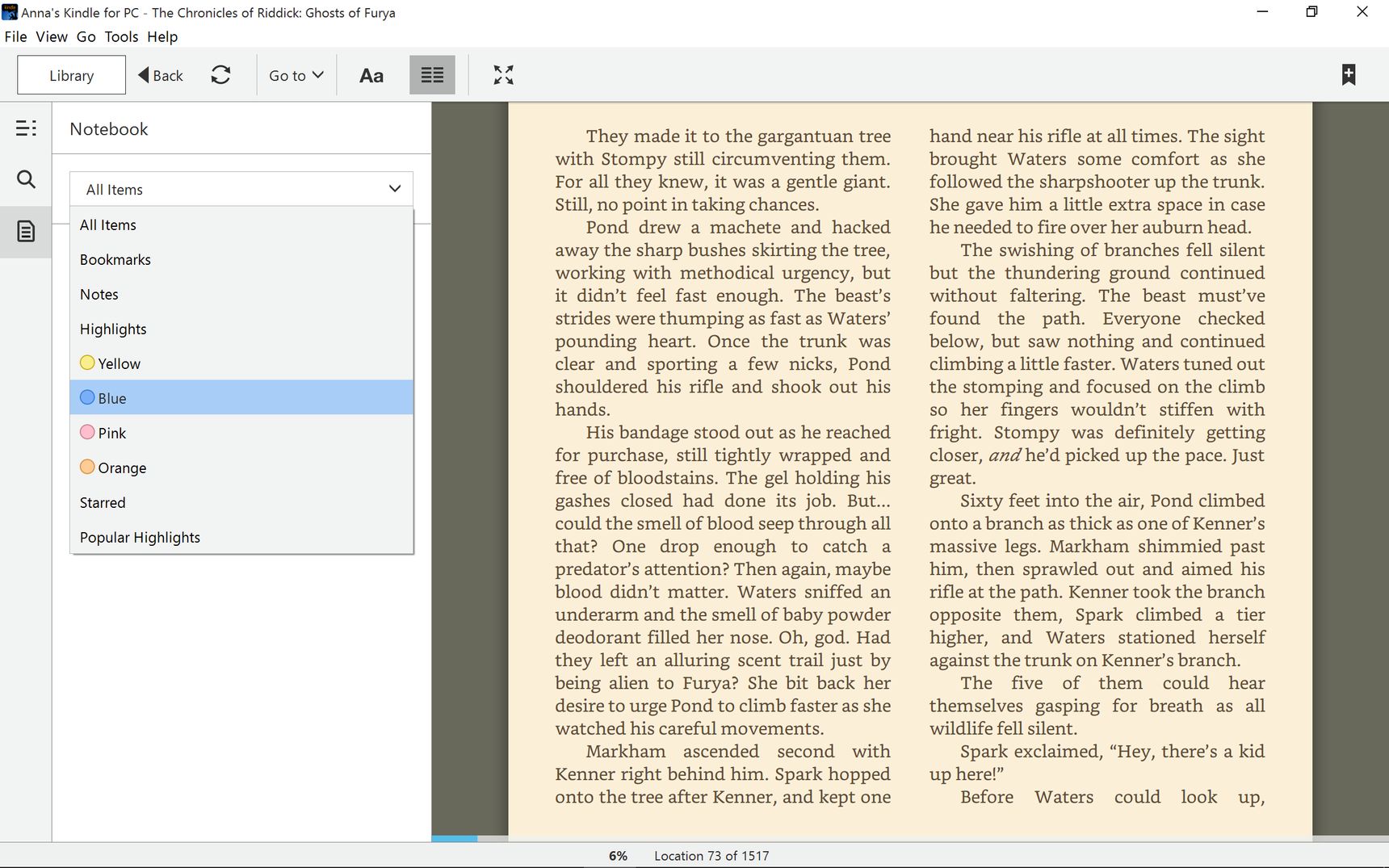1389x868 pixels.
Task: Click the Notebook panel heading
Action: coord(109,129)
